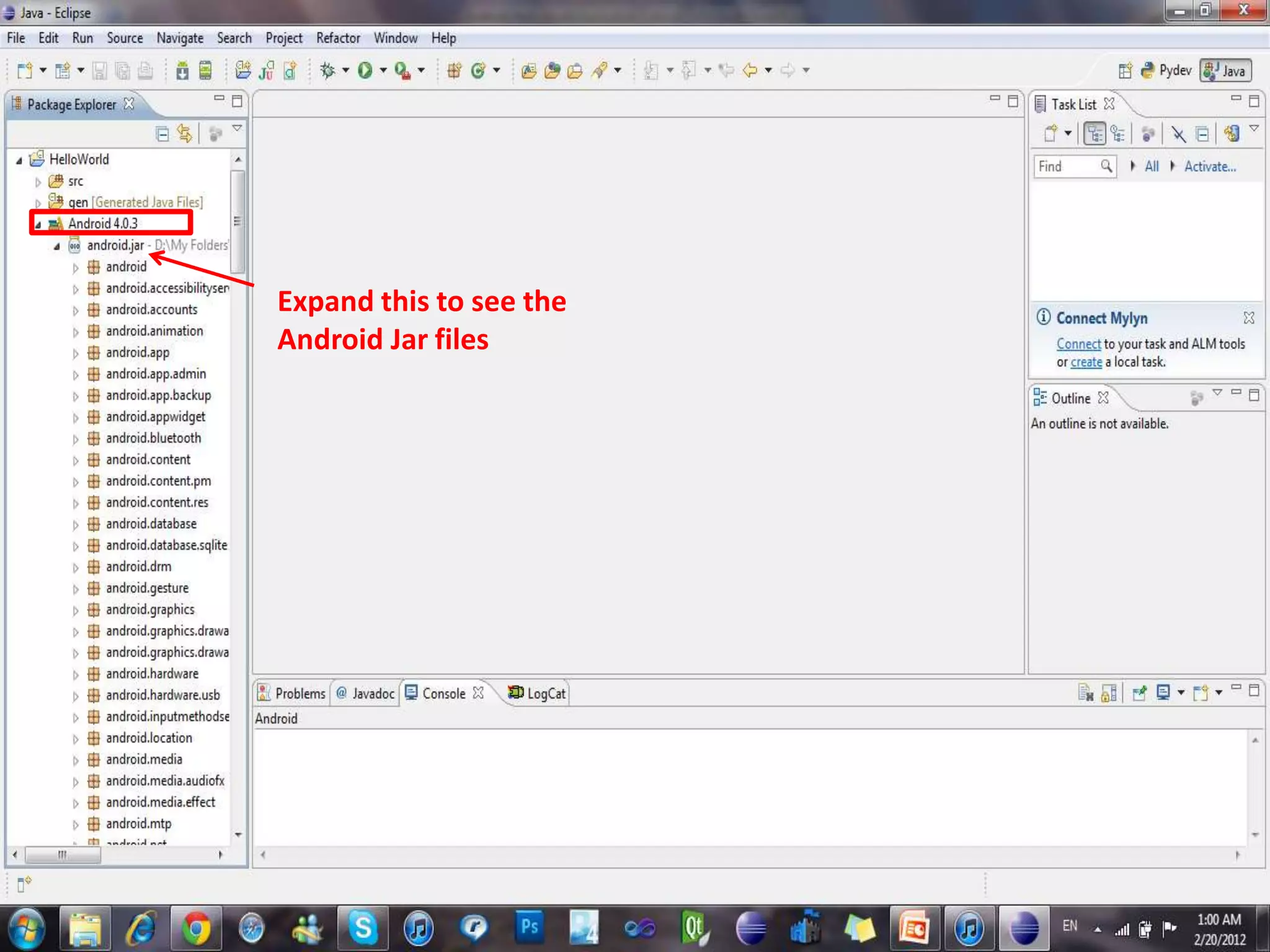Click the Clear Console icon

(1085, 692)
